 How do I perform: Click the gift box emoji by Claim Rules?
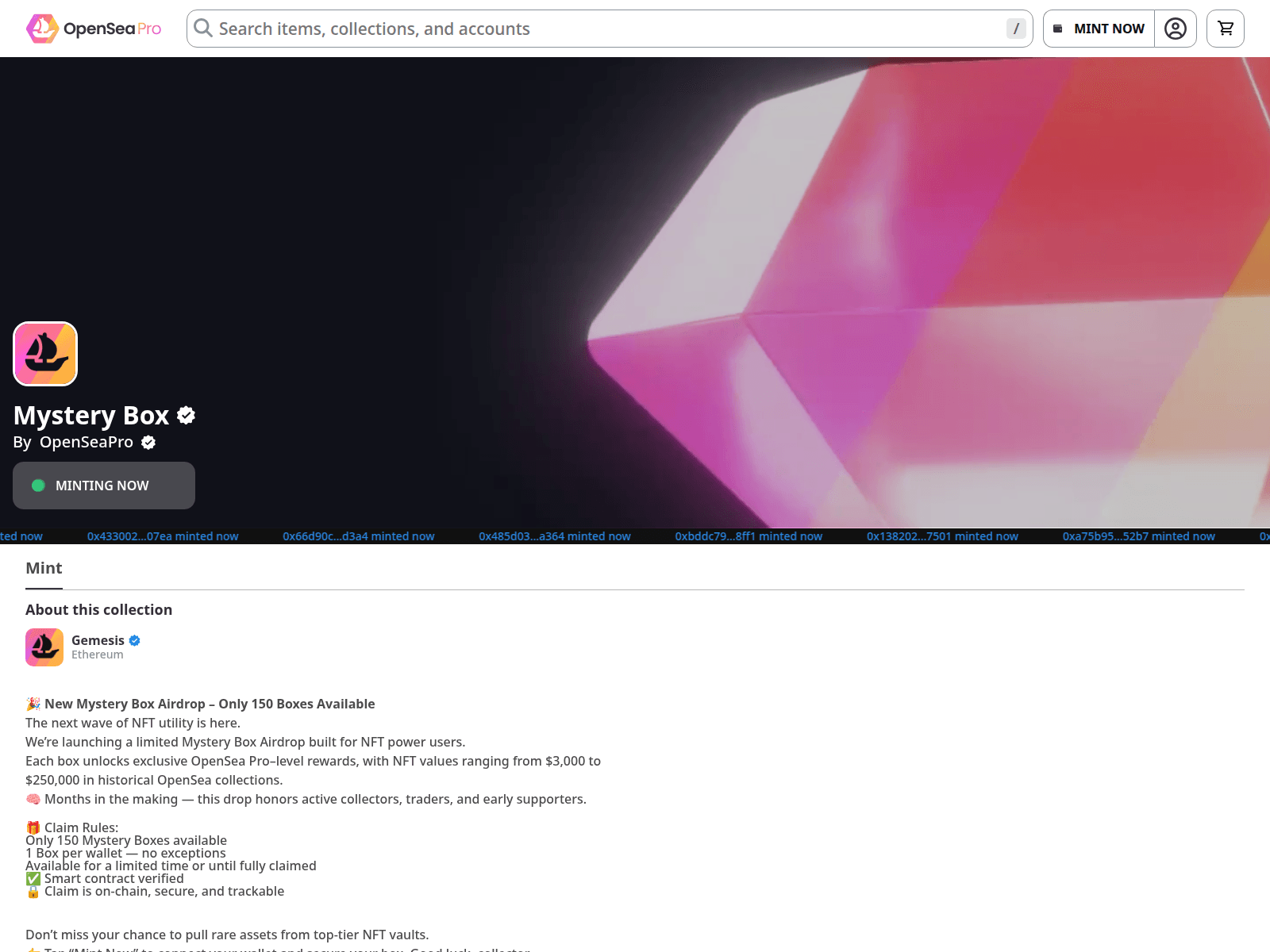(33, 827)
